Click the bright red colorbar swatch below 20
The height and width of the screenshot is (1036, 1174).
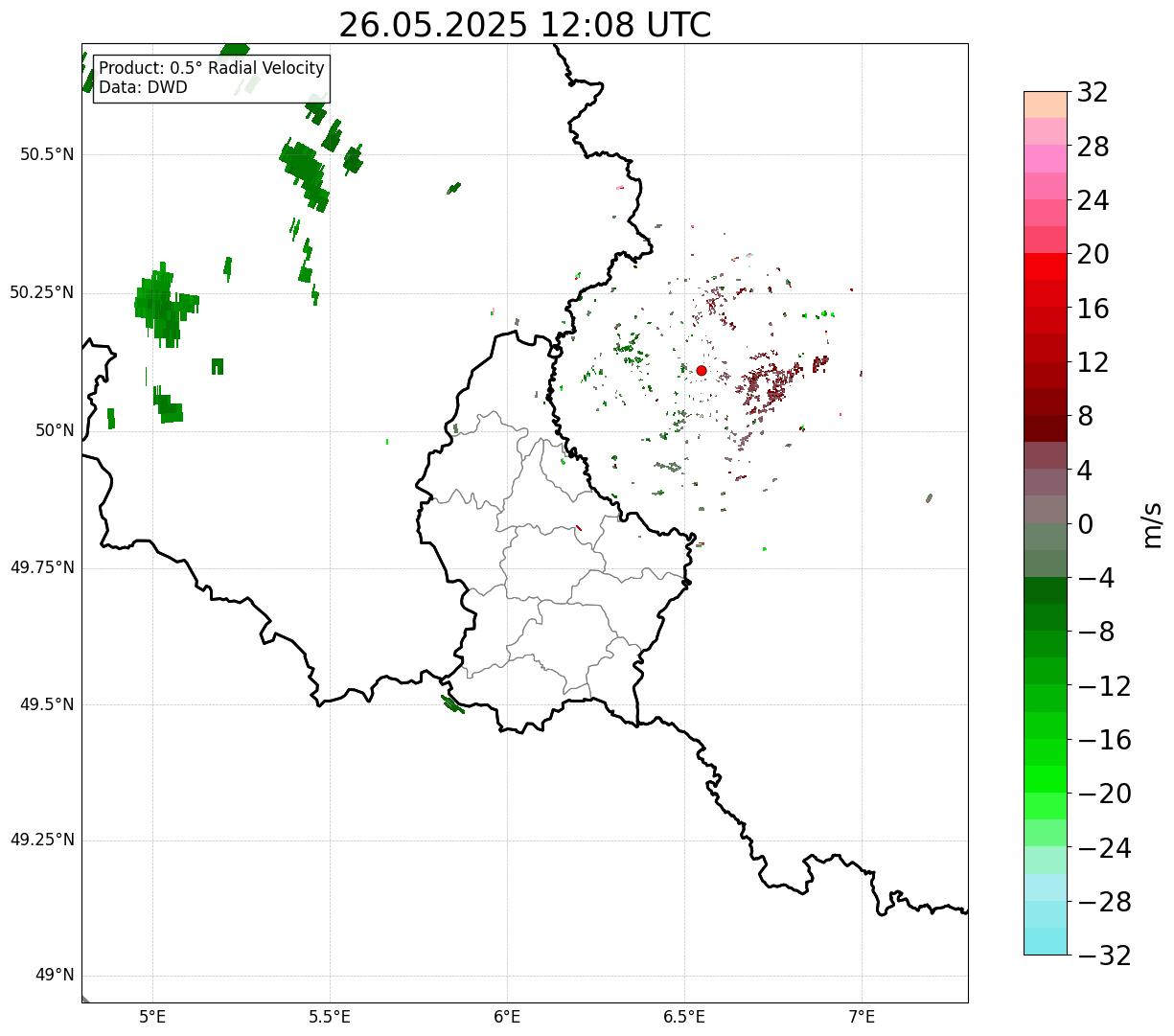(x=1045, y=266)
